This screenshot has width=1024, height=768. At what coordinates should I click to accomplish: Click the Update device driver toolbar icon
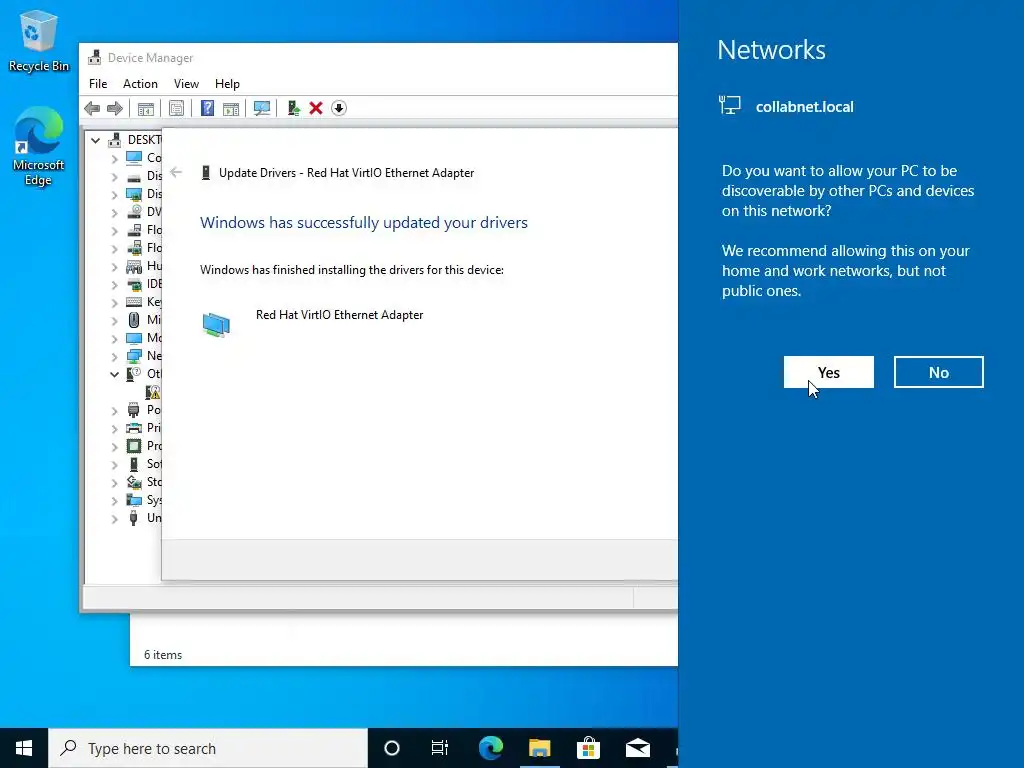[x=293, y=108]
